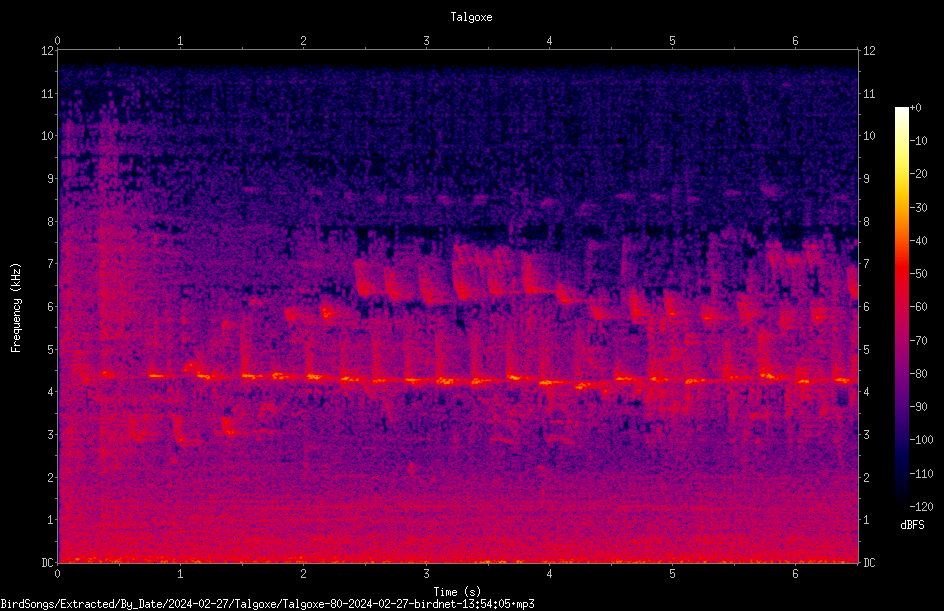Click the 10 kHz label on right axis

point(869,136)
